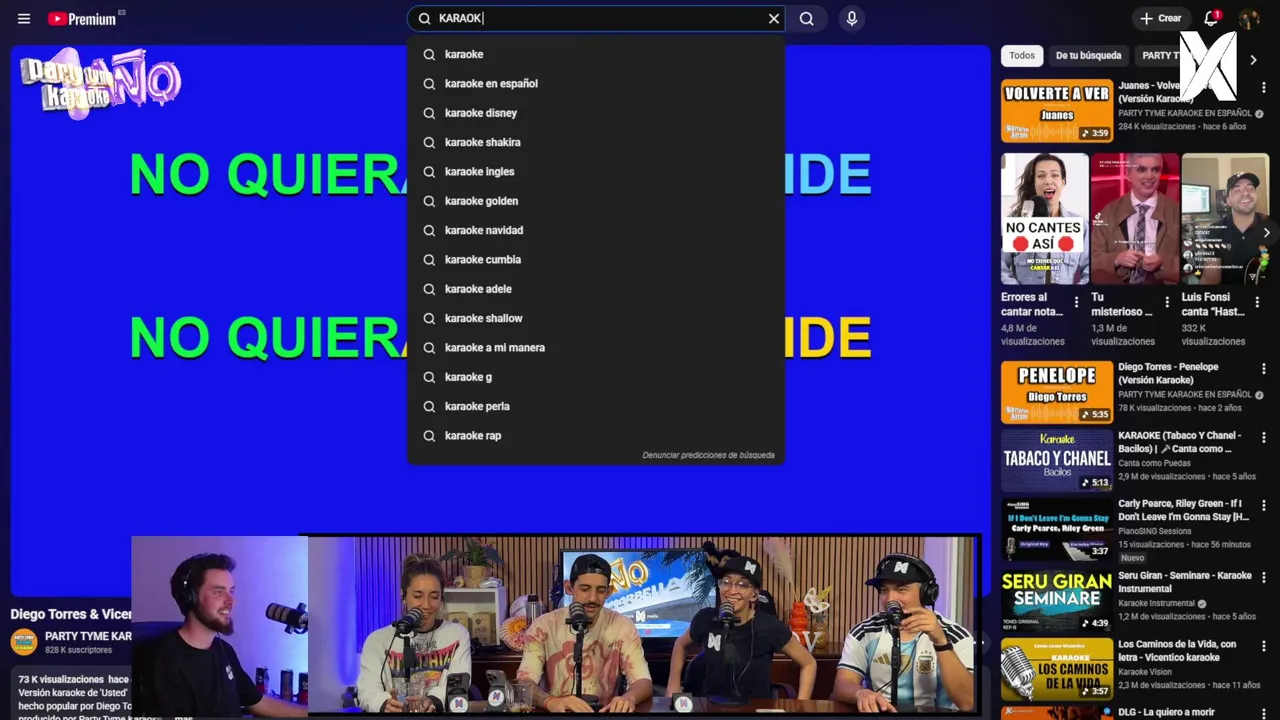
Task: Open the Carly Pearce, Riley Green thumbnail
Action: (x=1057, y=529)
